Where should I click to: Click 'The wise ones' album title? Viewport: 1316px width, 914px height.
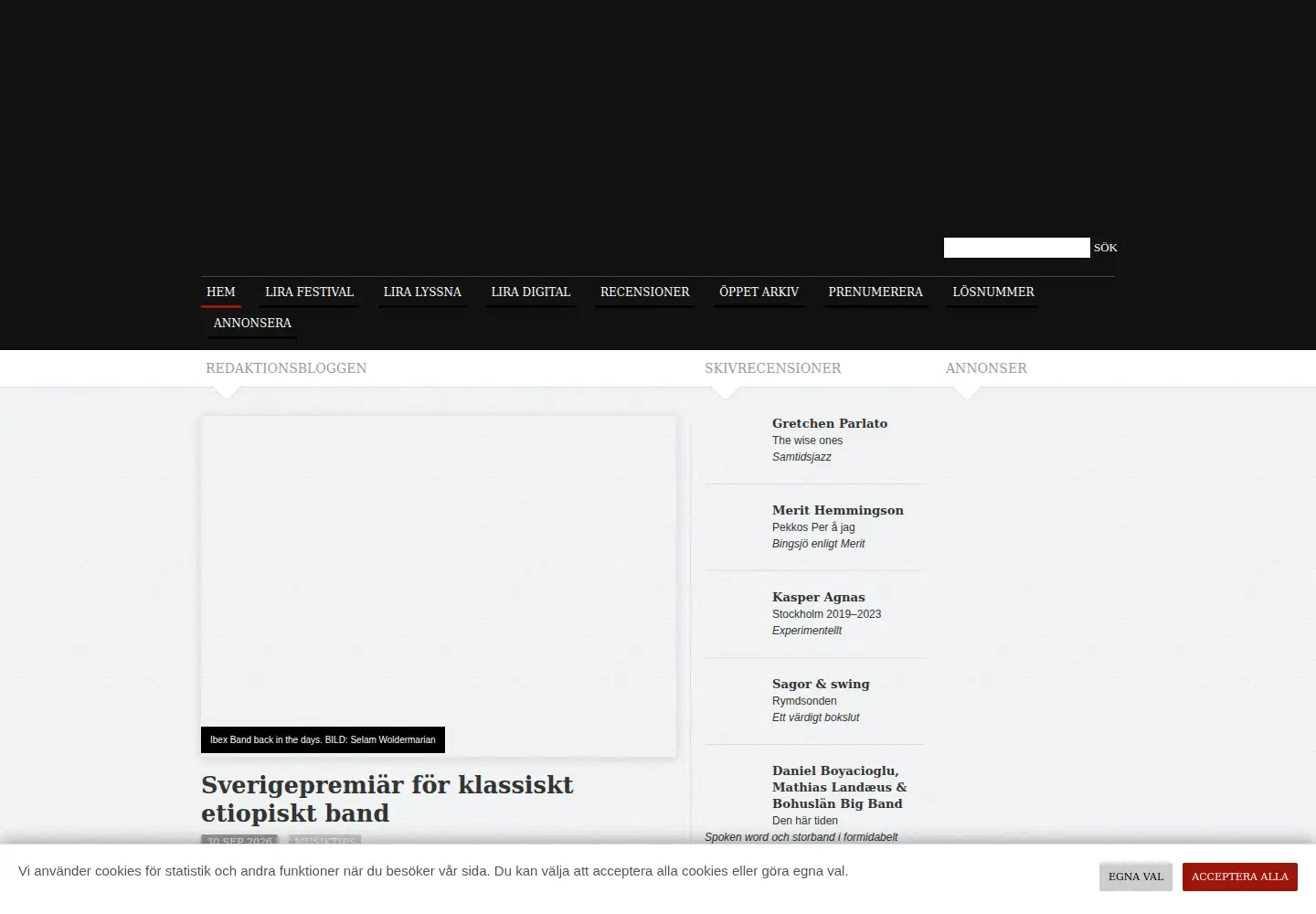(807, 441)
